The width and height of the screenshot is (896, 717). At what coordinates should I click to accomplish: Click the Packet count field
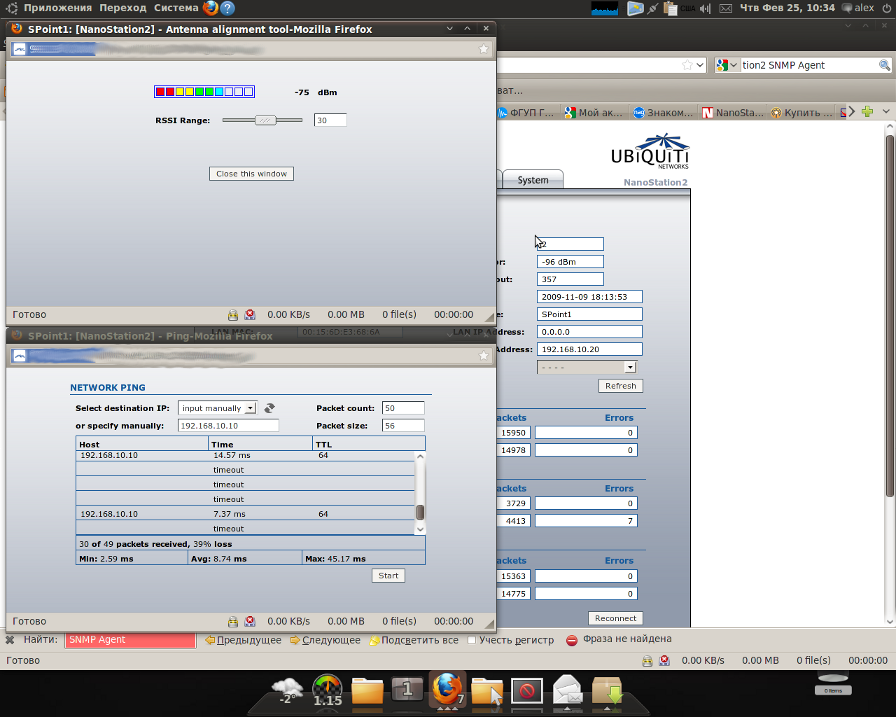tap(403, 408)
